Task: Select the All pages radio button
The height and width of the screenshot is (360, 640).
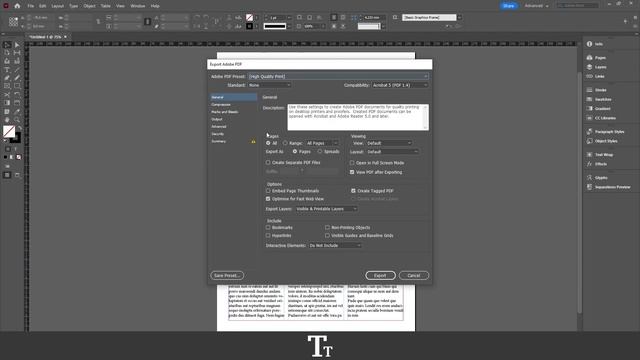Action: point(268,143)
